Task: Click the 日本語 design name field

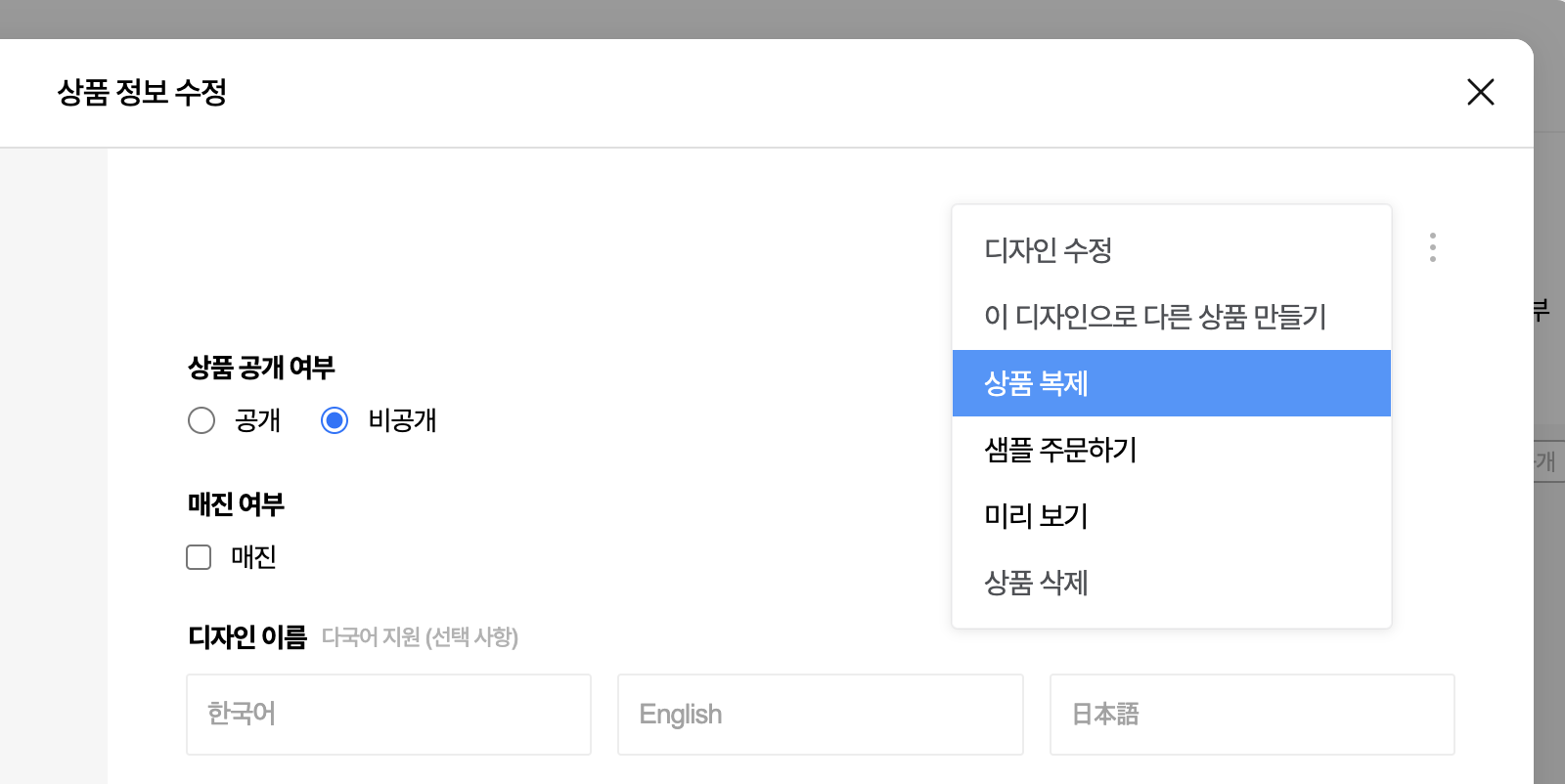Action: (x=1252, y=715)
